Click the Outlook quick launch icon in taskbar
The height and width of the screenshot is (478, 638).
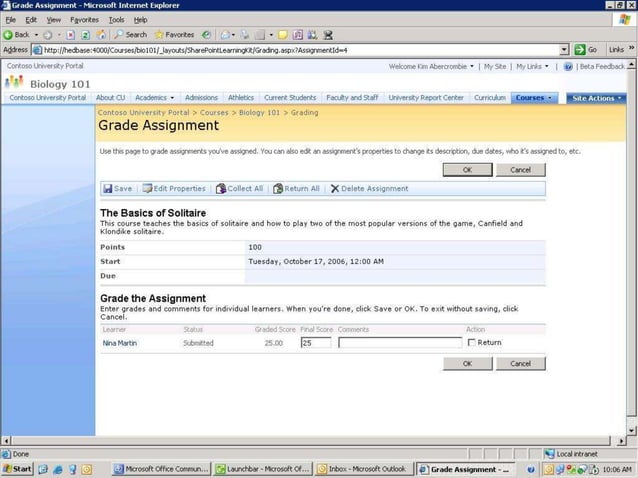87,469
